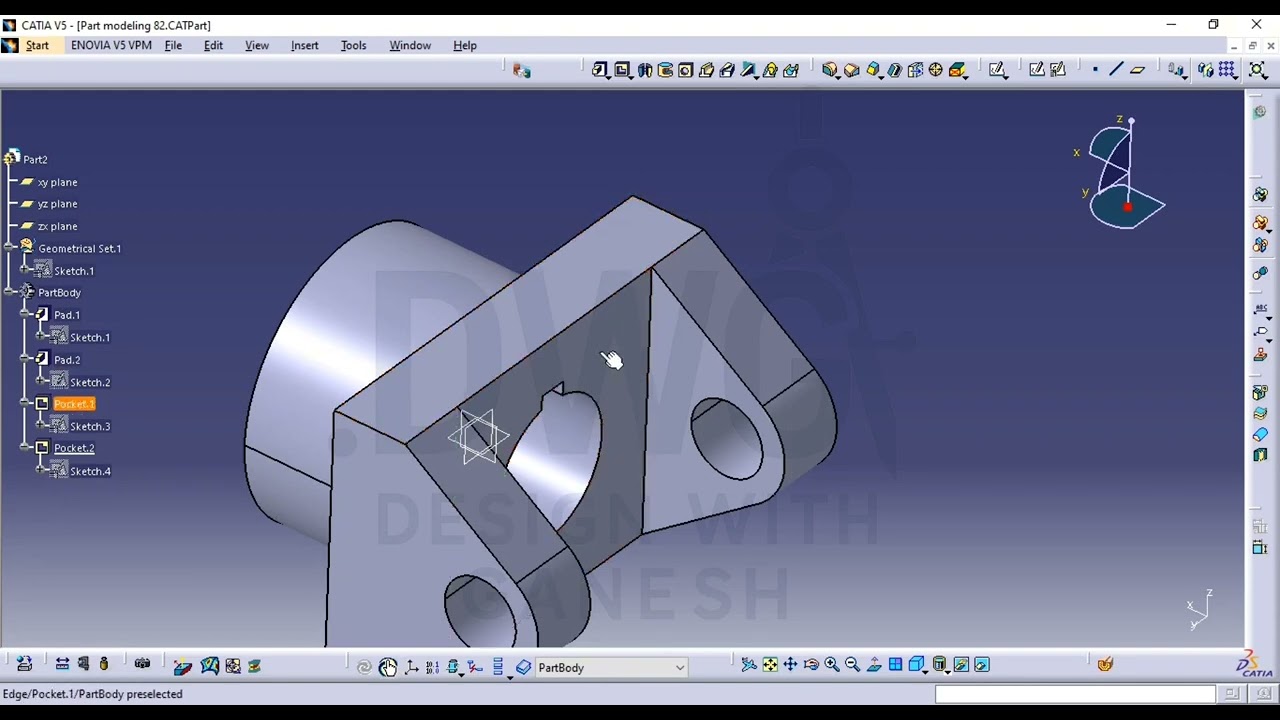
Task: Select the Chamfer tool icon
Action: click(x=852, y=69)
